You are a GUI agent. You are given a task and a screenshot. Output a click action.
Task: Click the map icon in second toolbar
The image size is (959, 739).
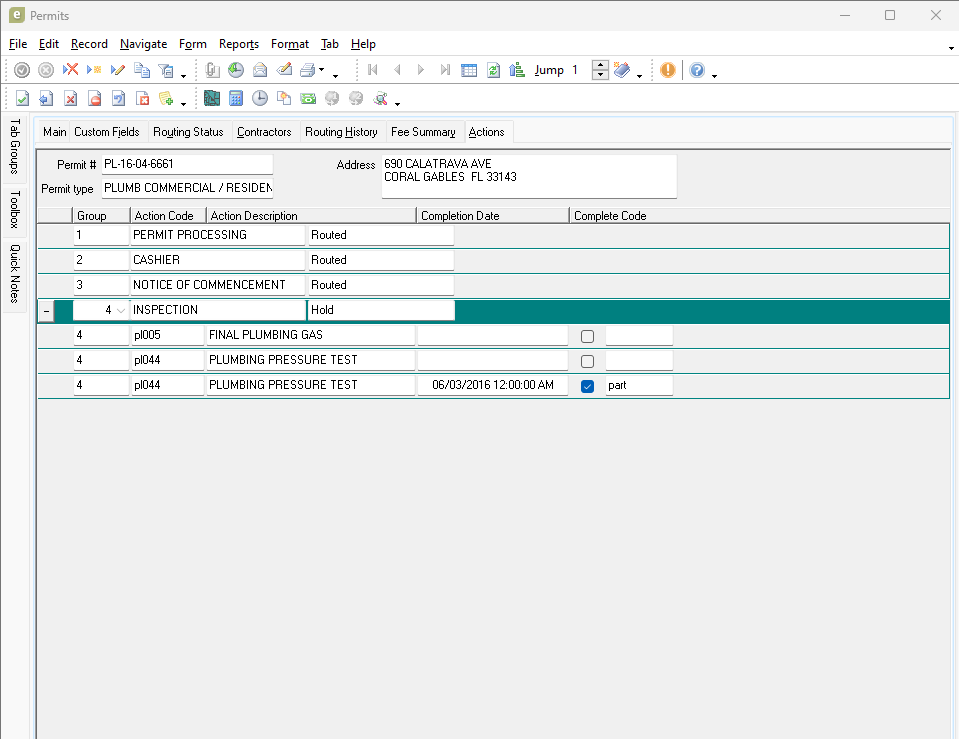point(212,98)
